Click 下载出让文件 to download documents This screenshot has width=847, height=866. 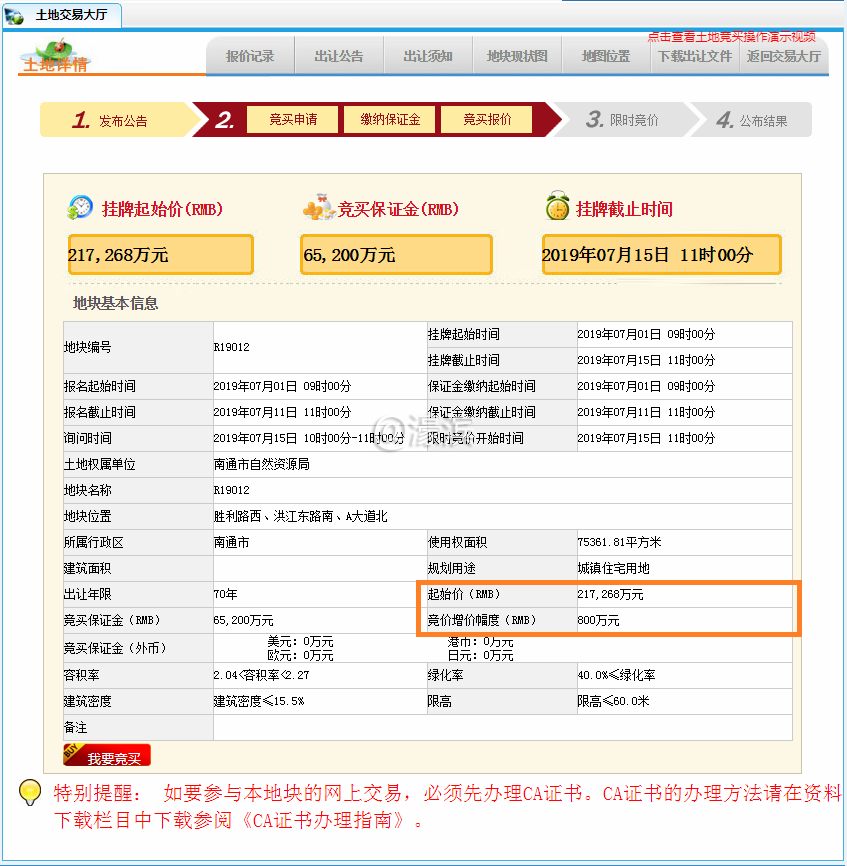tap(695, 57)
